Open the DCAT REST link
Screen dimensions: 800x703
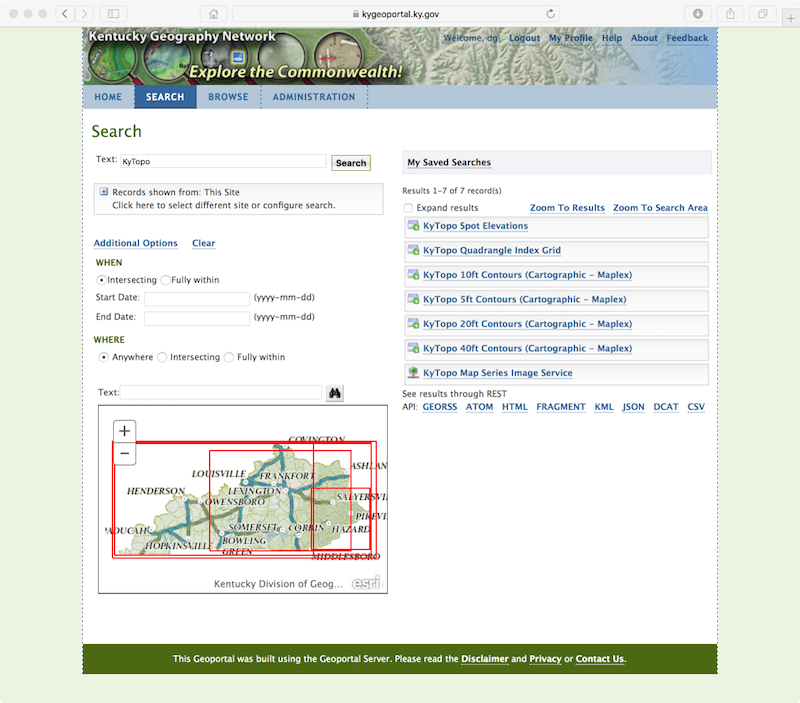click(666, 407)
